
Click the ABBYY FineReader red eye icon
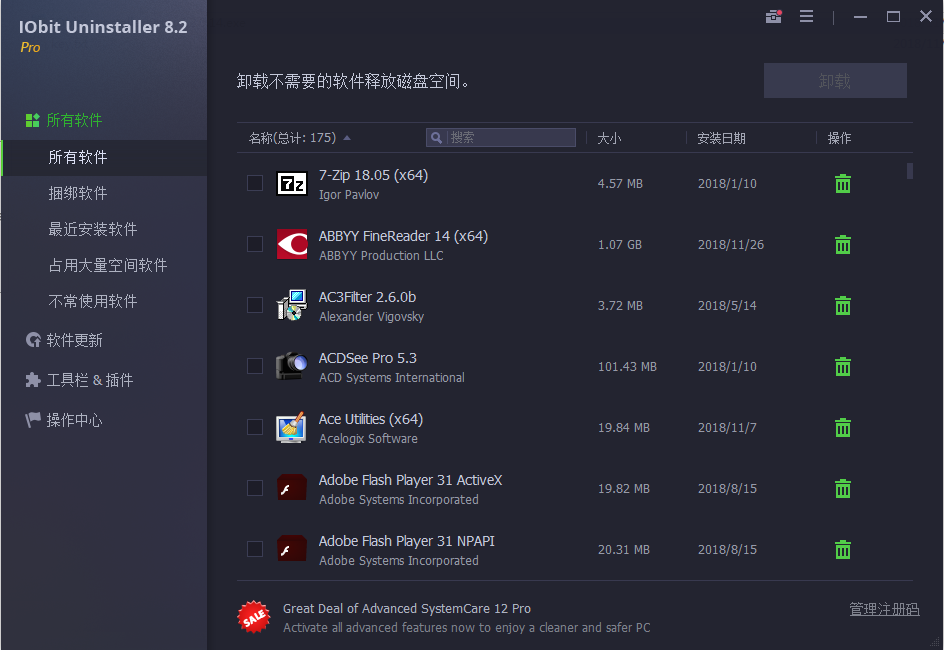(292, 244)
